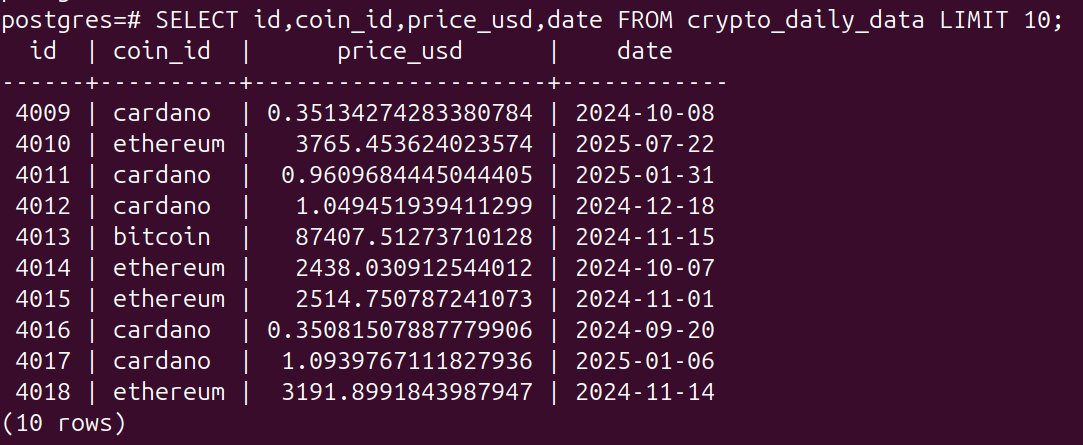Click the (10 rows) summary text
Image resolution: width=1083 pixels, height=445 pixels.
click(64, 422)
